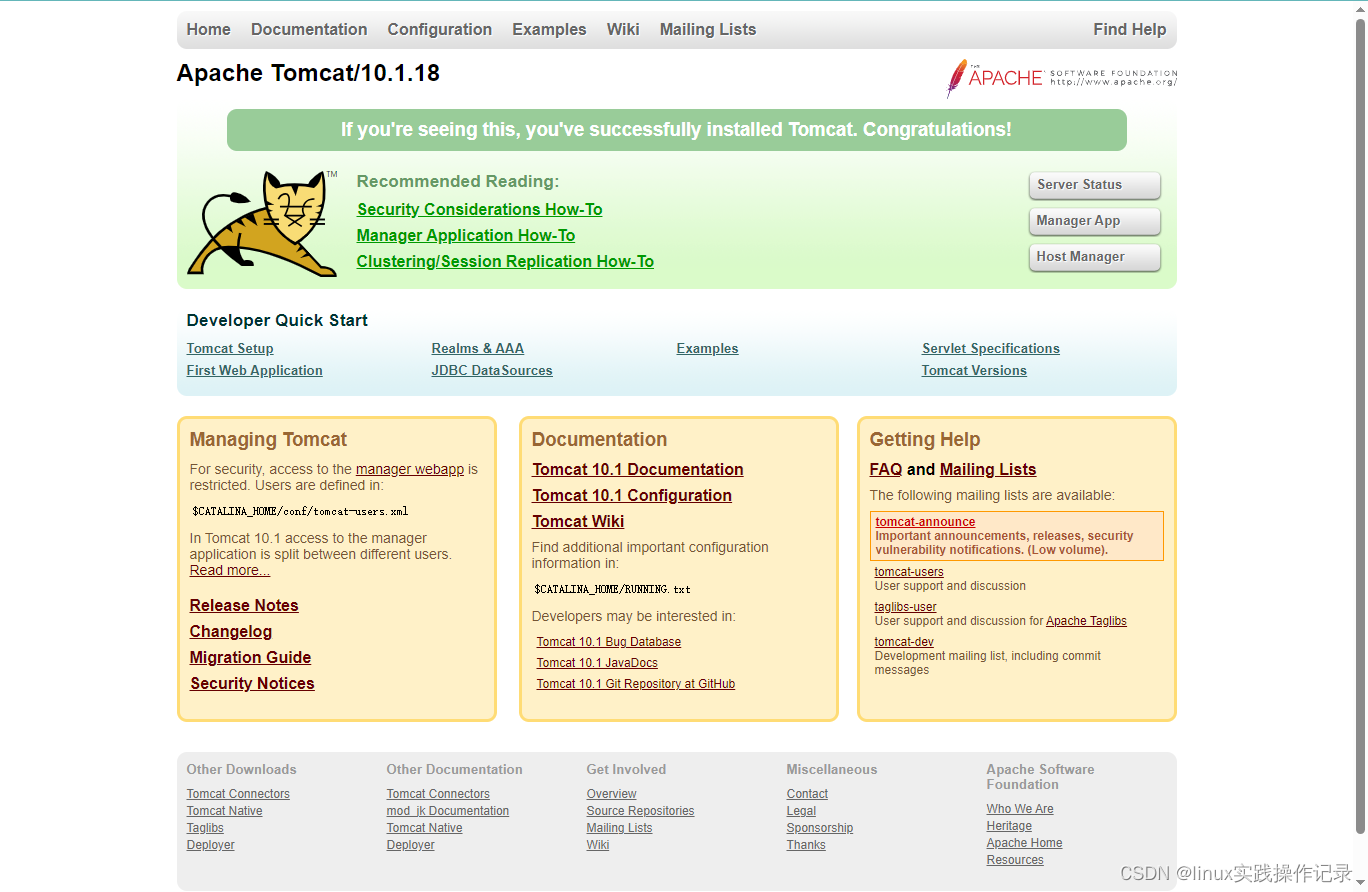This screenshot has height=892, width=1368.
Task: Open First Web Application link
Action: coord(255,370)
